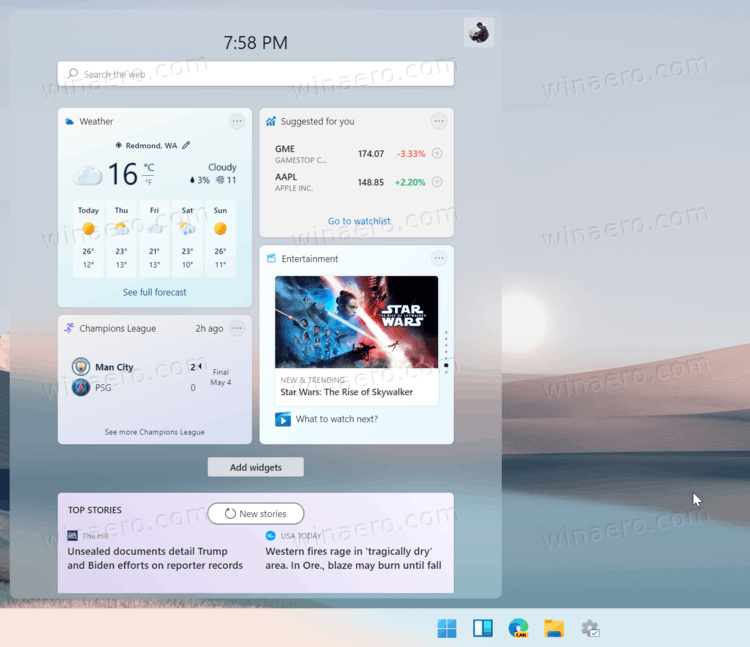Select the Fri forecast card

154,238
